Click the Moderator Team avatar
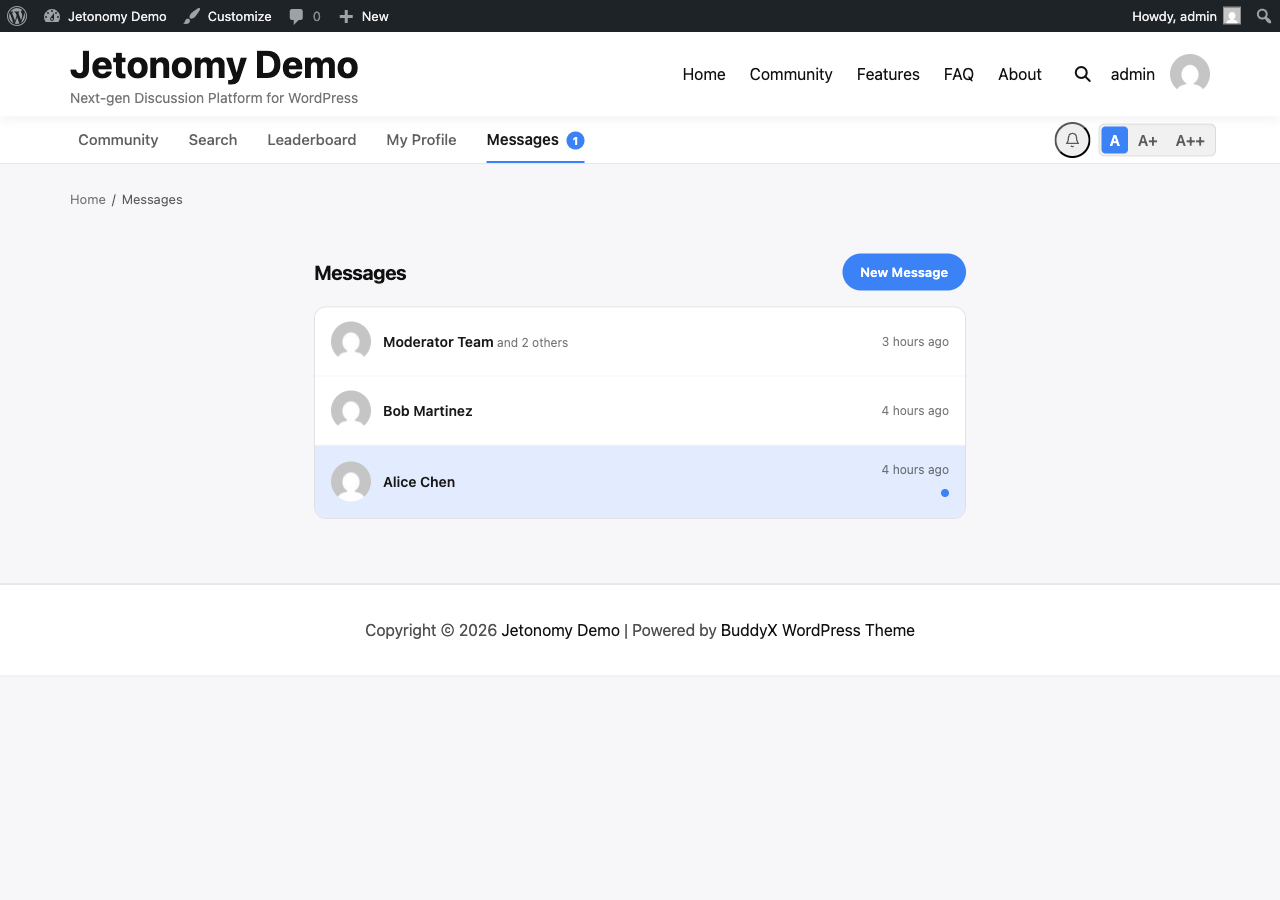This screenshot has height=900, width=1280. pyautogui.click(x=350, y=341)
